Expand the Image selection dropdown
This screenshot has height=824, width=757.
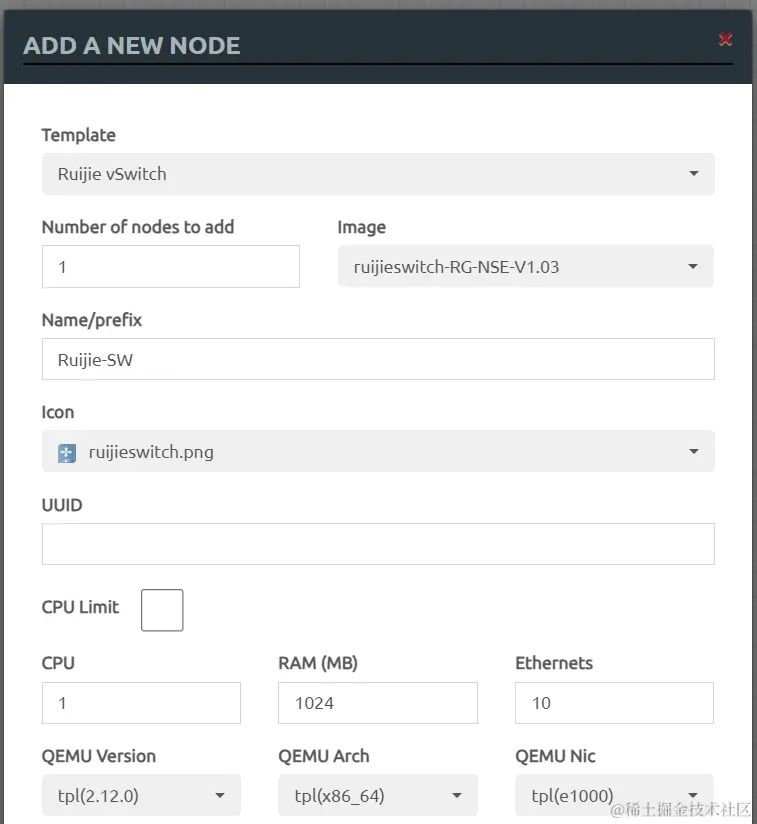[x=525, y=267]
